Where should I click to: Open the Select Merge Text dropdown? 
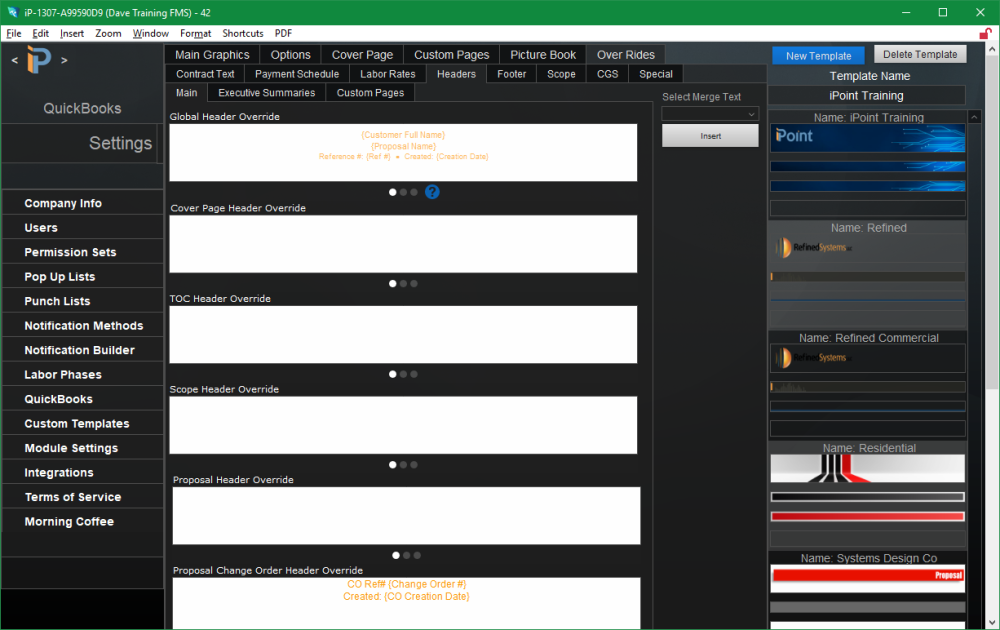pyautogui.click(x=710, y=113)
